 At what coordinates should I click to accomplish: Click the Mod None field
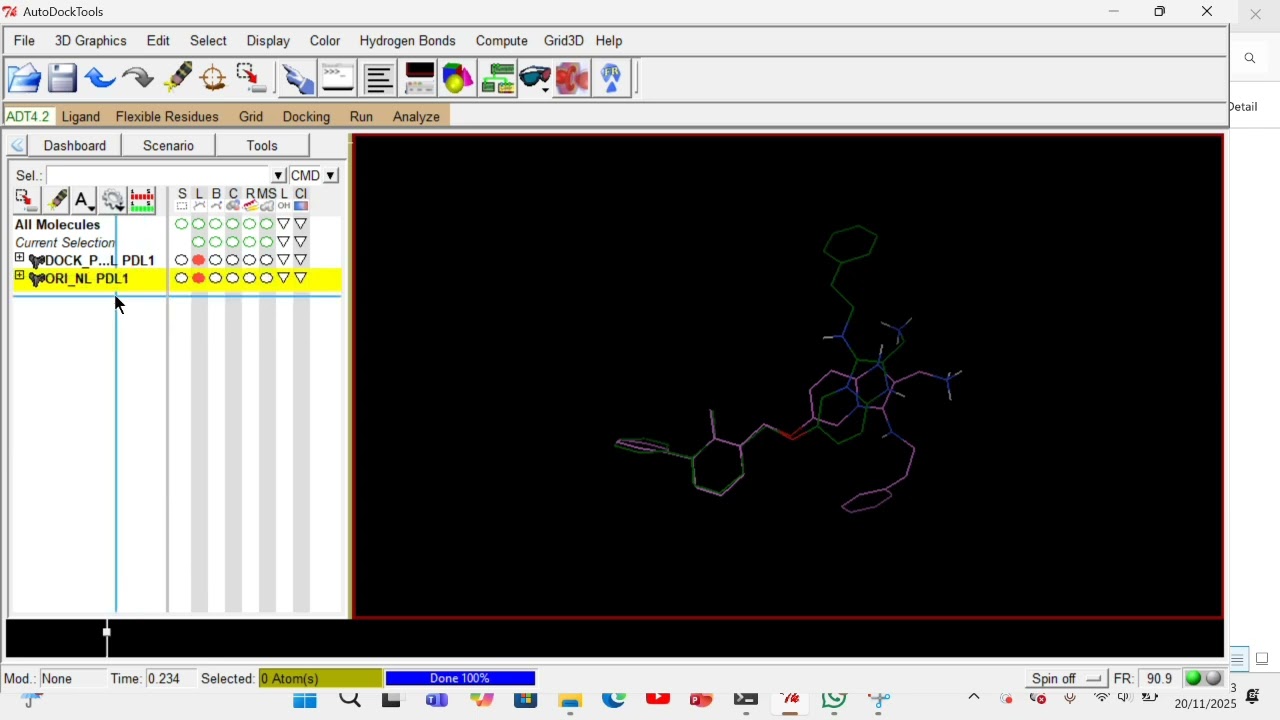tap(72, 679)
